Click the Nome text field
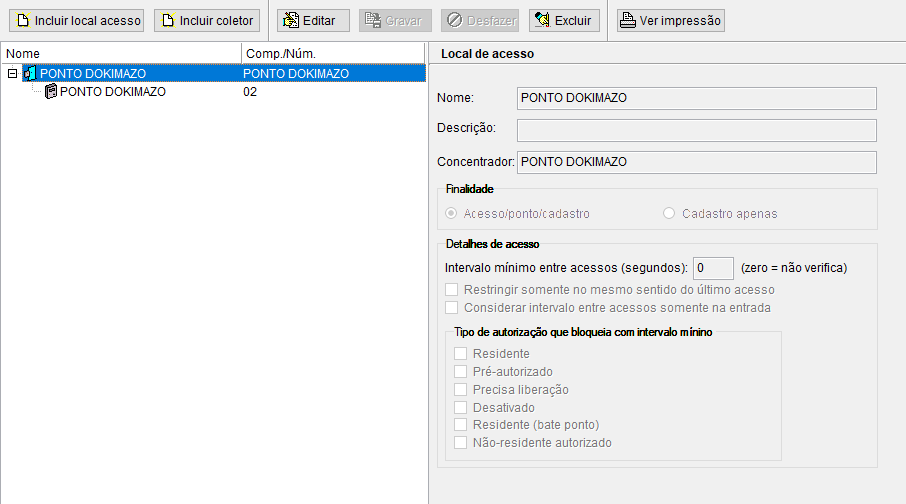906x504 pixels. tap(696, 98)
